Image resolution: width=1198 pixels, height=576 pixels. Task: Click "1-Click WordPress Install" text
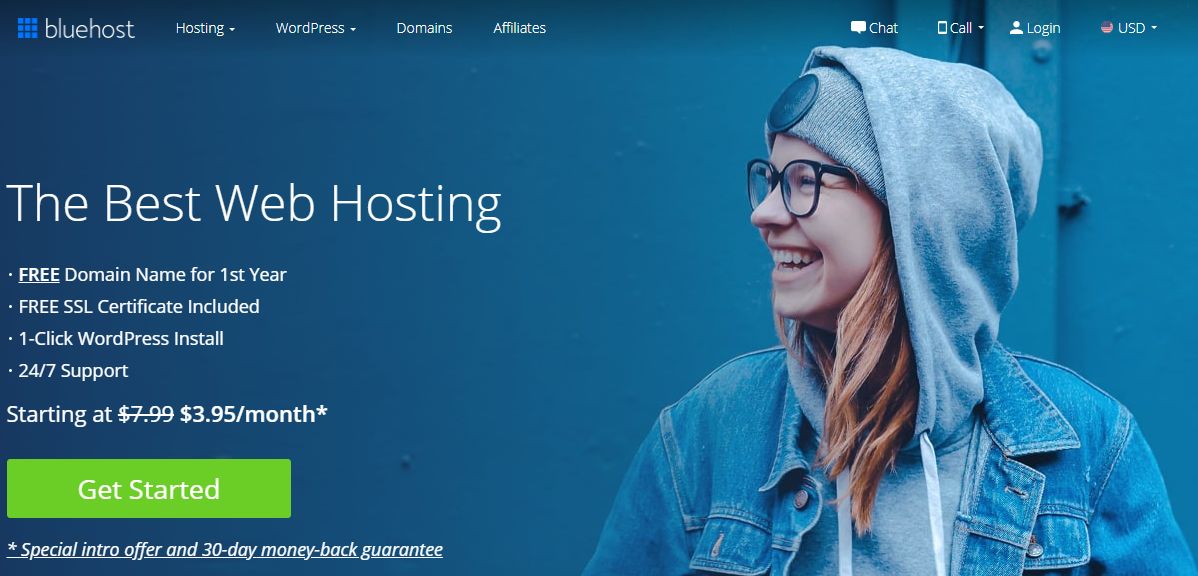click(121, 338)
